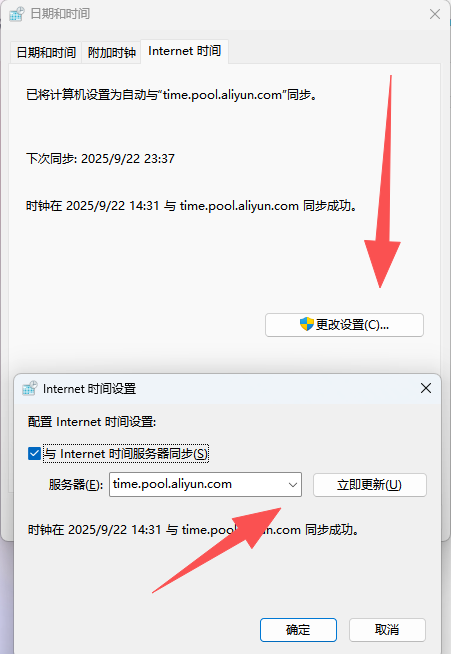Click the Internet 时间设置 dialog title icon
Viewport: 451px width, 654px height.
click(x=30, y=388)
